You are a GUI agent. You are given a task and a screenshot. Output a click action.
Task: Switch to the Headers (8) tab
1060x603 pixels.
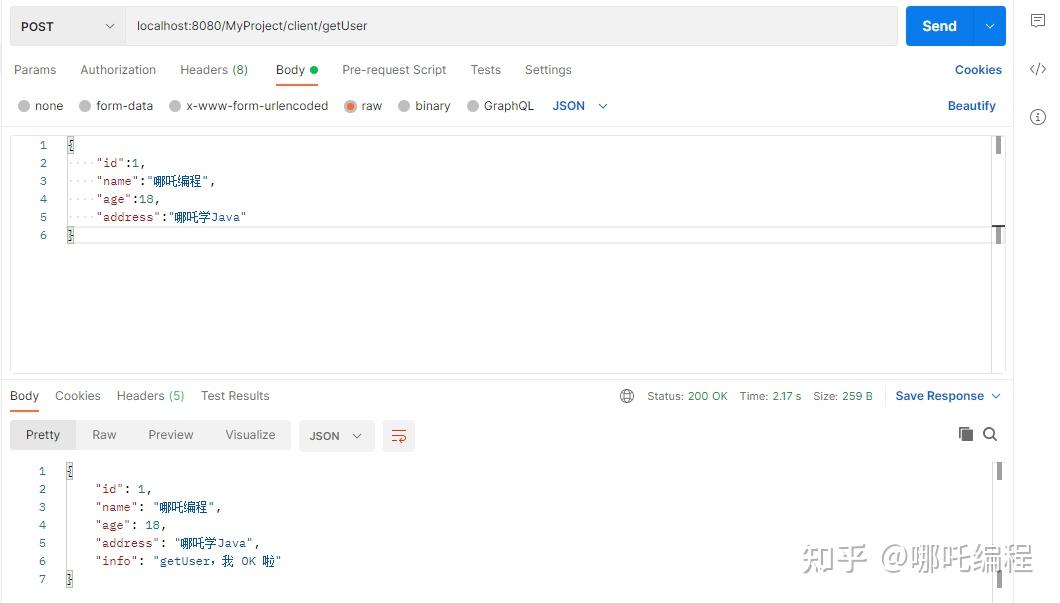[x=213, y=70]
